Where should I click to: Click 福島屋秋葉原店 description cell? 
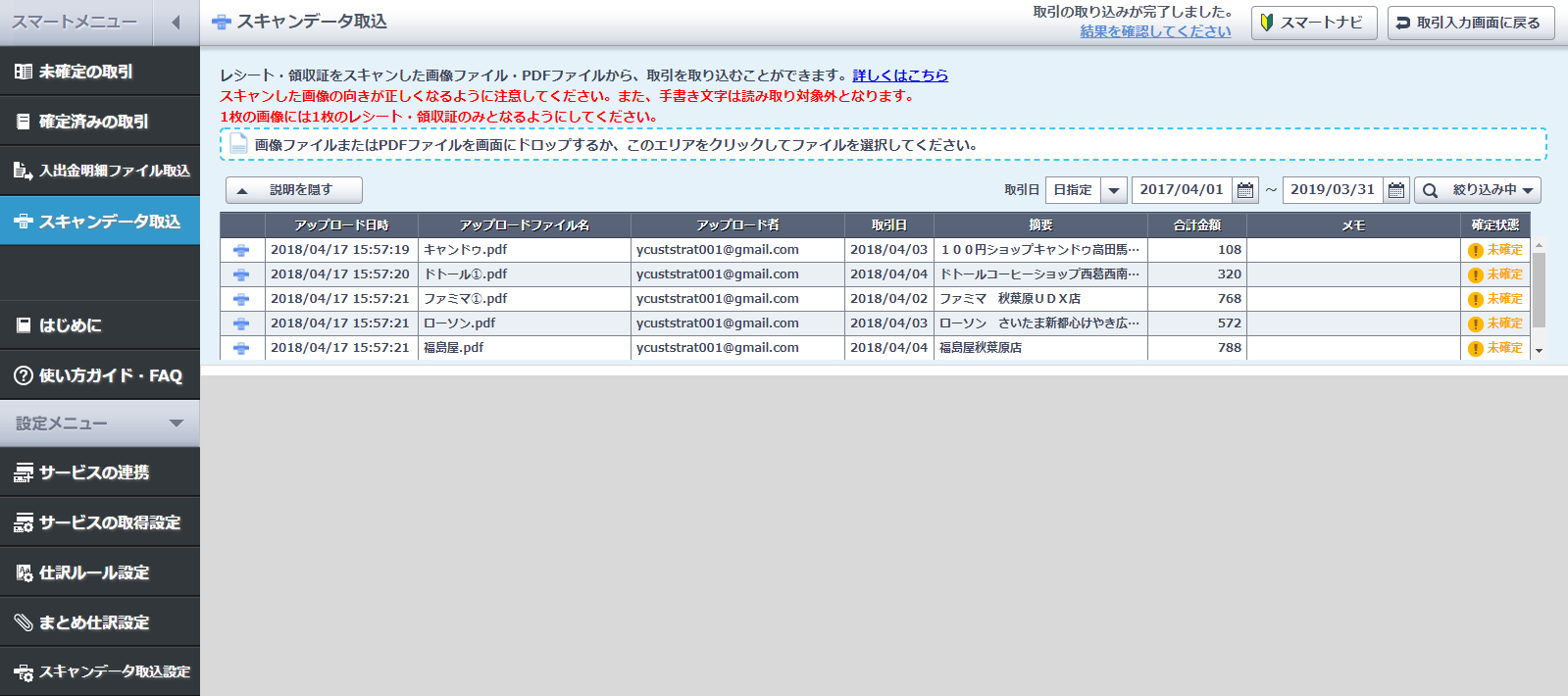click(x=1040, y=348)
